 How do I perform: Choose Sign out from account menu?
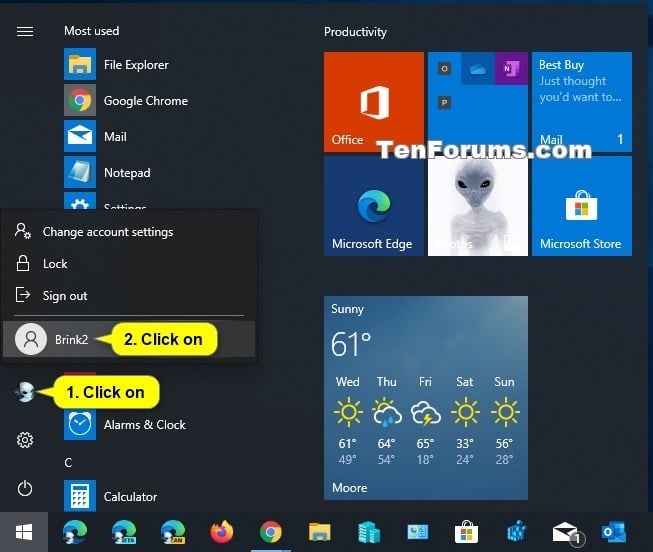pyautogui.click(x=130, y=295)
